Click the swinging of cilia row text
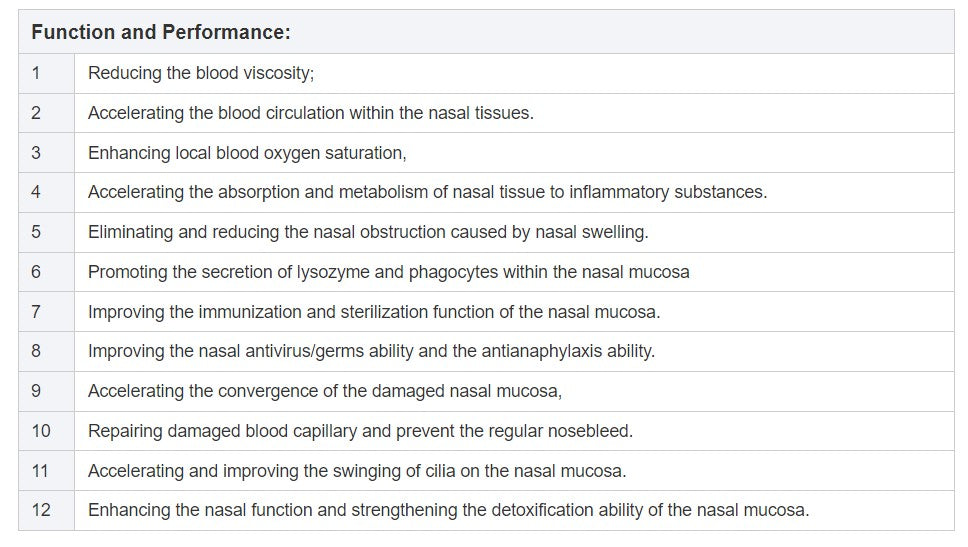968x547 pixels. (357, 471)
